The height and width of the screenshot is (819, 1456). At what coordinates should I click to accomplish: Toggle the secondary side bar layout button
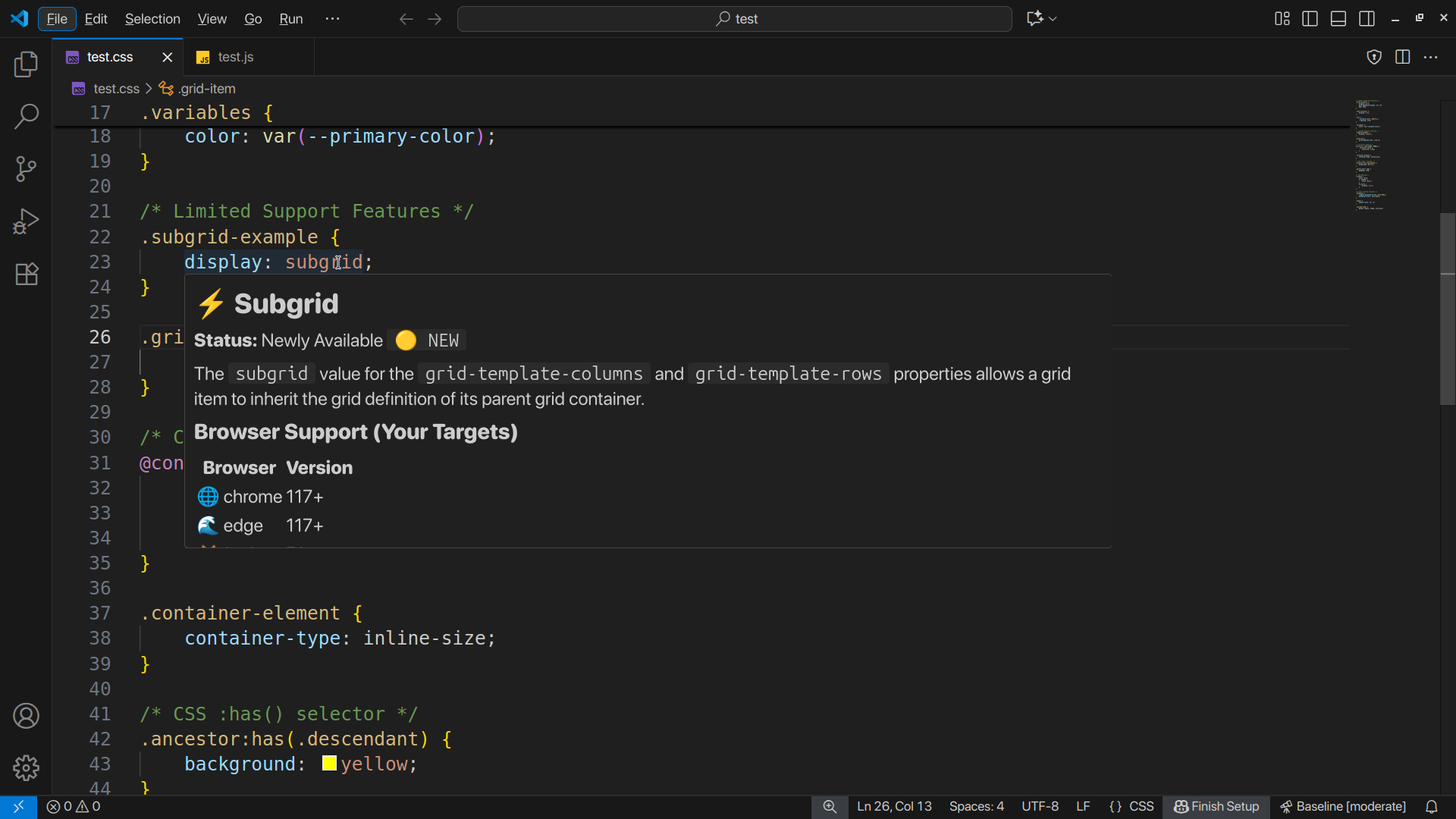point(1367,19)
